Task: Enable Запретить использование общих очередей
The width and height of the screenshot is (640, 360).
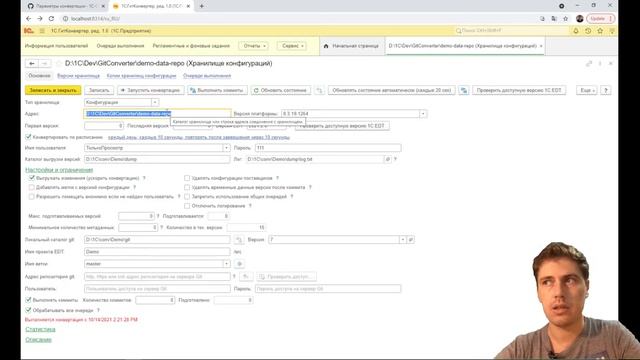Action: (187, 197)
